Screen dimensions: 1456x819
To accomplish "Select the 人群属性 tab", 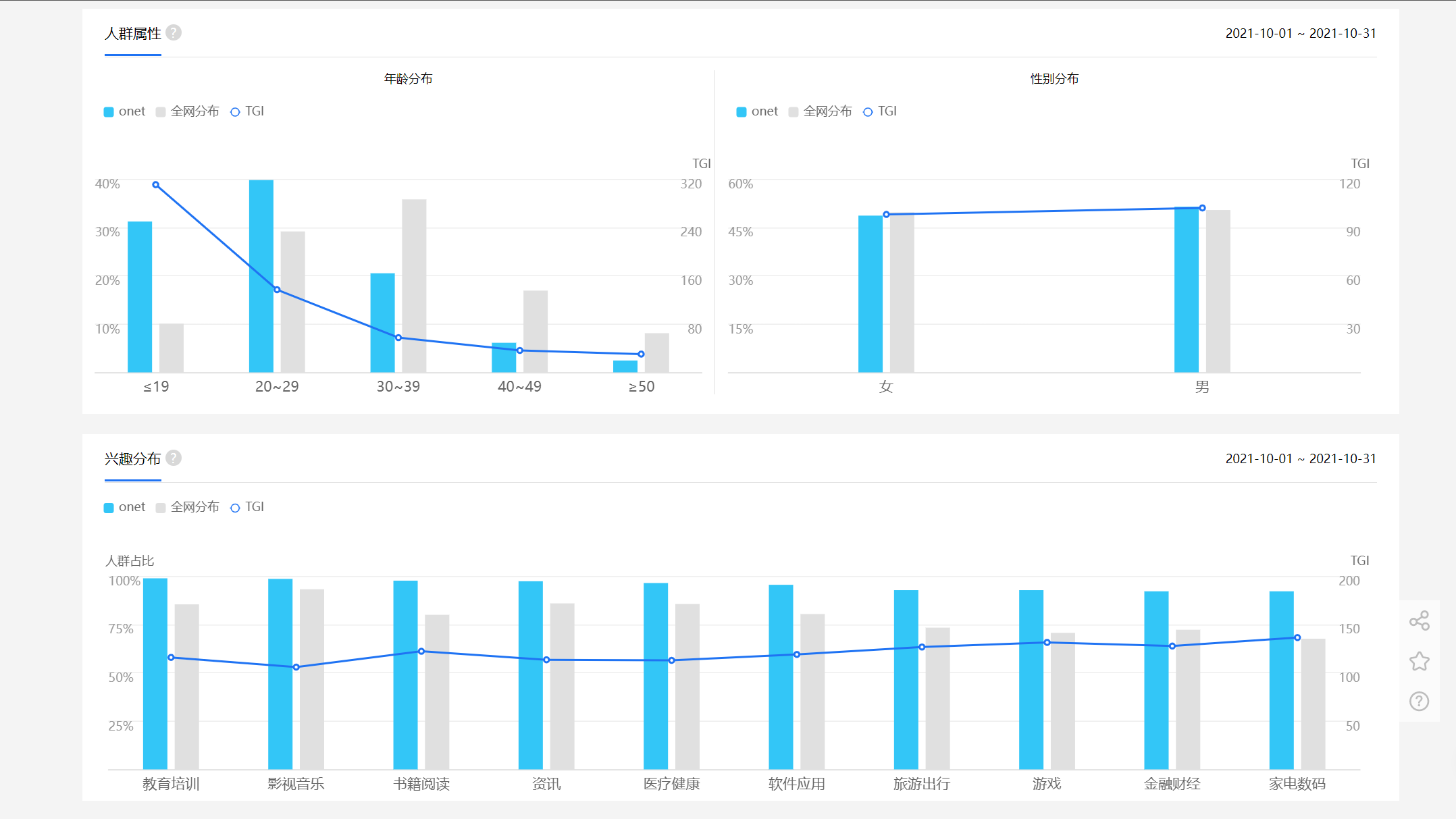I will (133, 34).
